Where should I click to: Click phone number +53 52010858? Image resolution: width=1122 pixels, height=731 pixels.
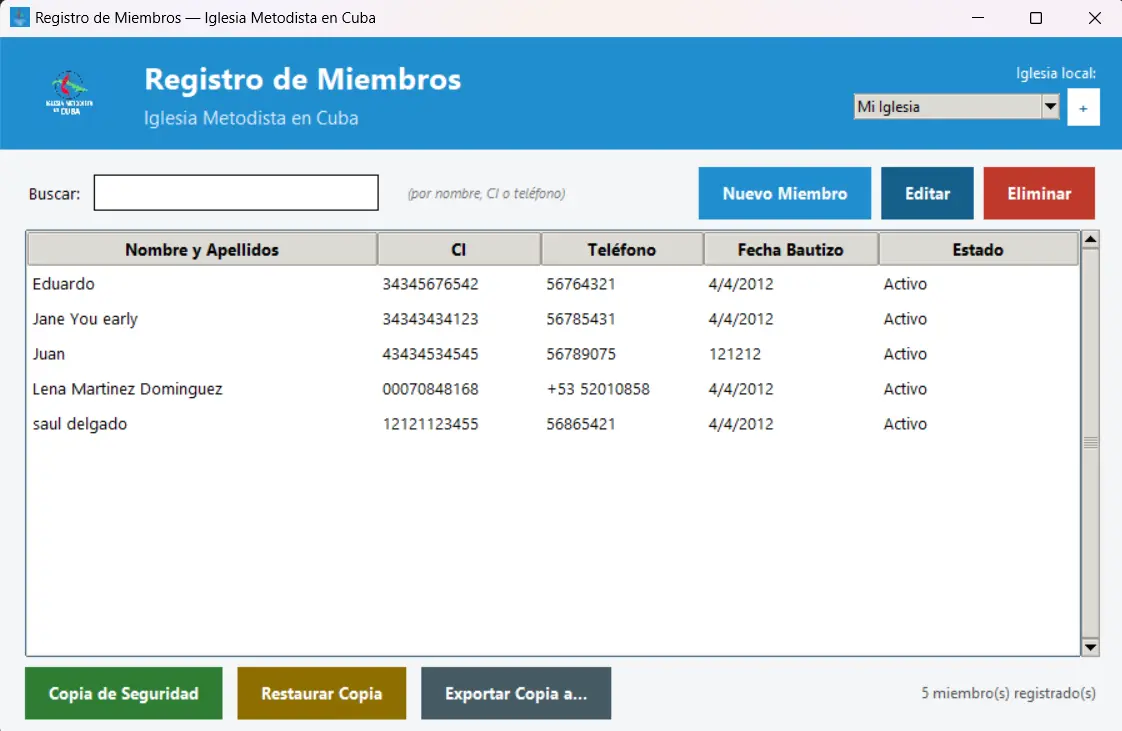pos(598,389)
